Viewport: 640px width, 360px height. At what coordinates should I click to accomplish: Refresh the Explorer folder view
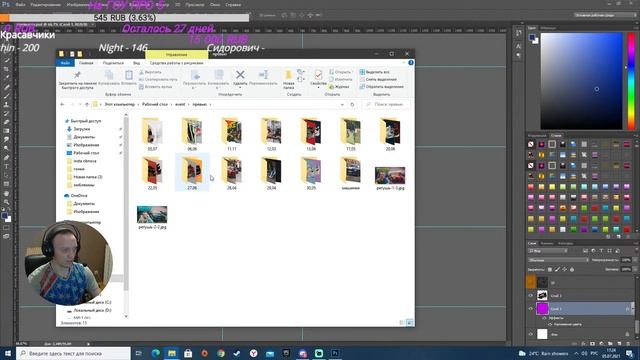tap(352, 104)
